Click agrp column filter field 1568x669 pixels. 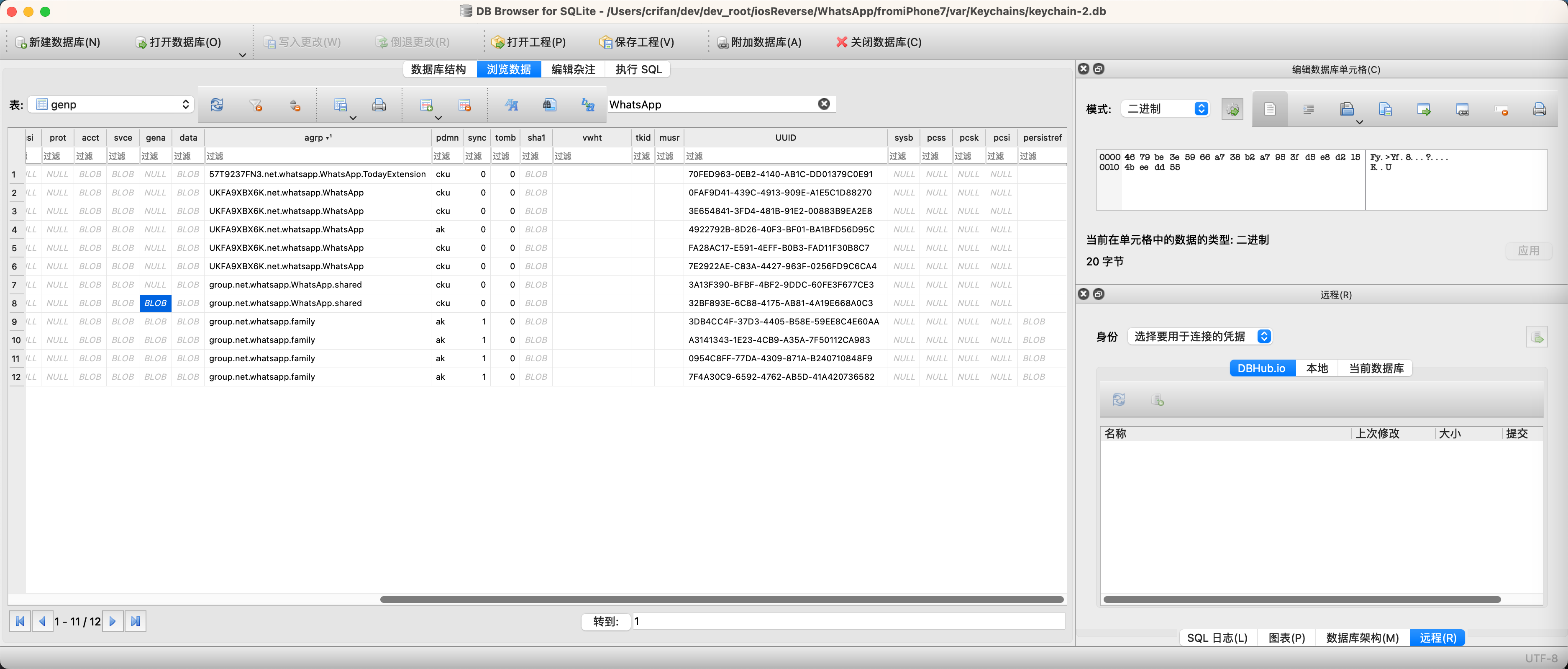tap(318, 156)
